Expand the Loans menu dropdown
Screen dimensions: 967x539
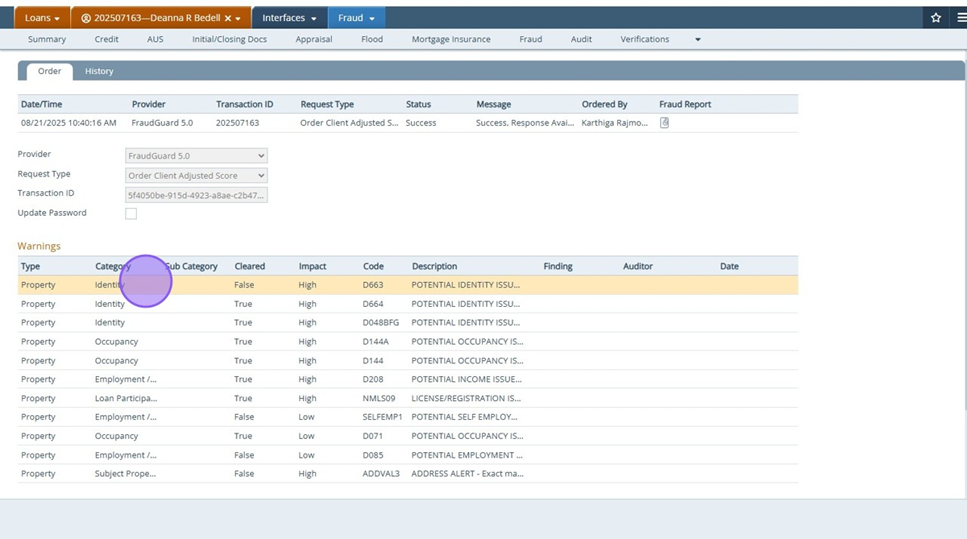tap(42, 18)
